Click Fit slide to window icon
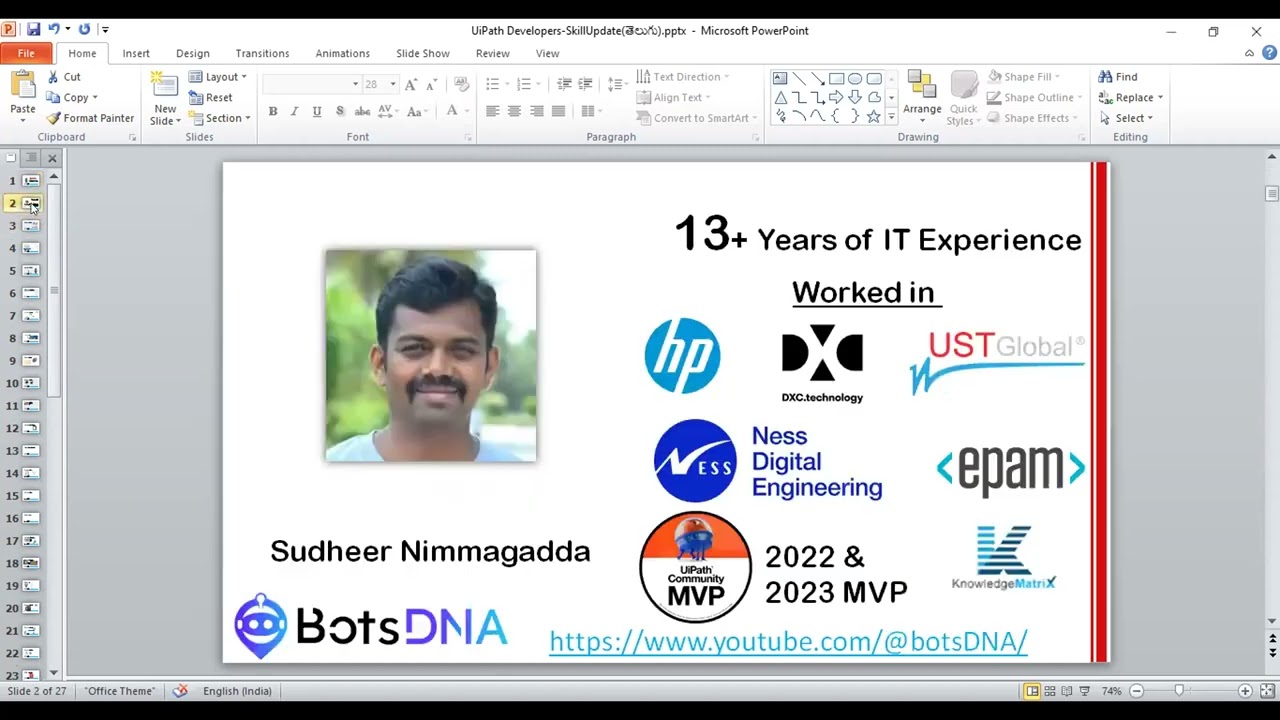 click(x=1266, y=691)
